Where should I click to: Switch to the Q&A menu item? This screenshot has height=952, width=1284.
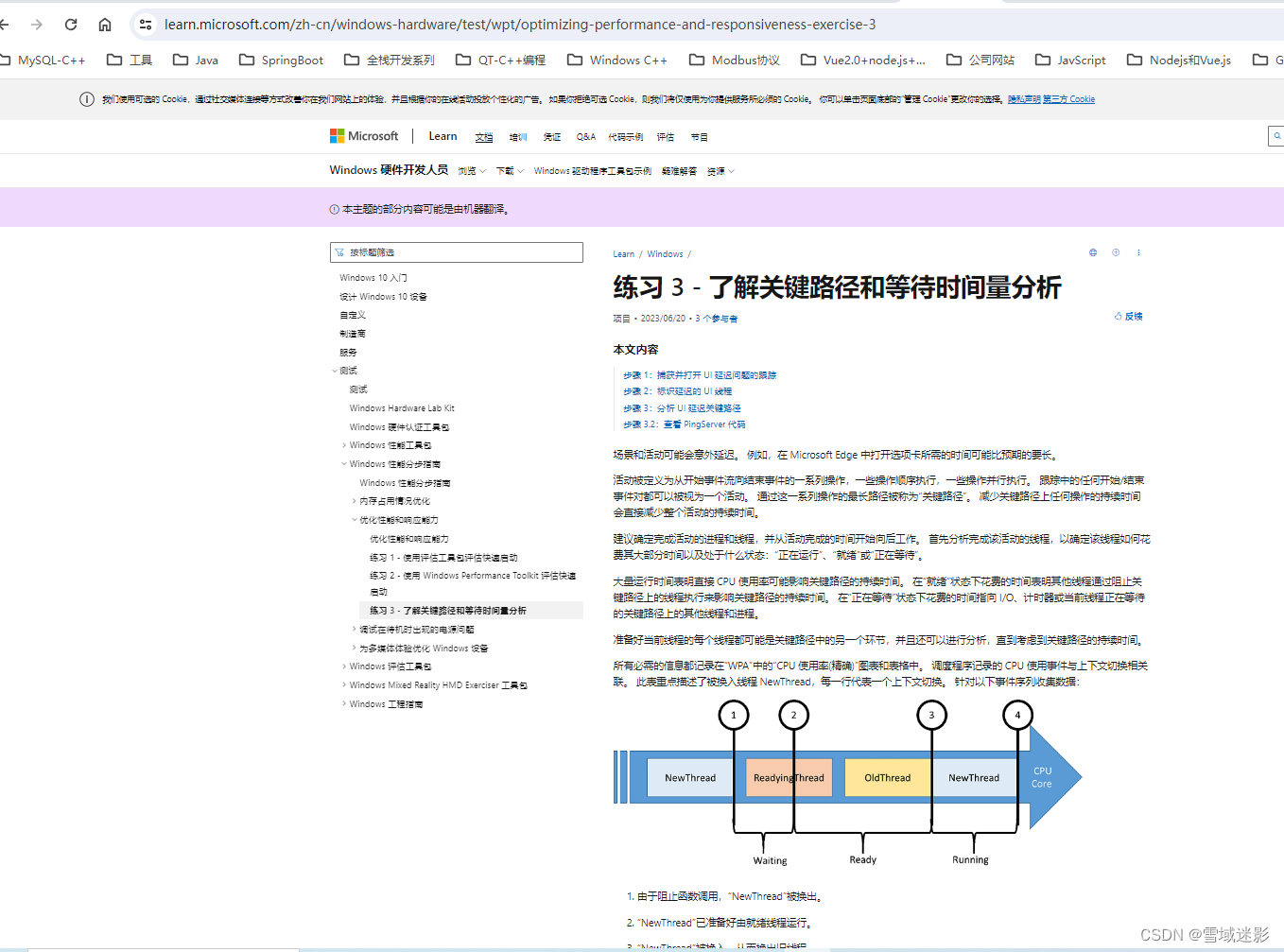click(585, 136)
